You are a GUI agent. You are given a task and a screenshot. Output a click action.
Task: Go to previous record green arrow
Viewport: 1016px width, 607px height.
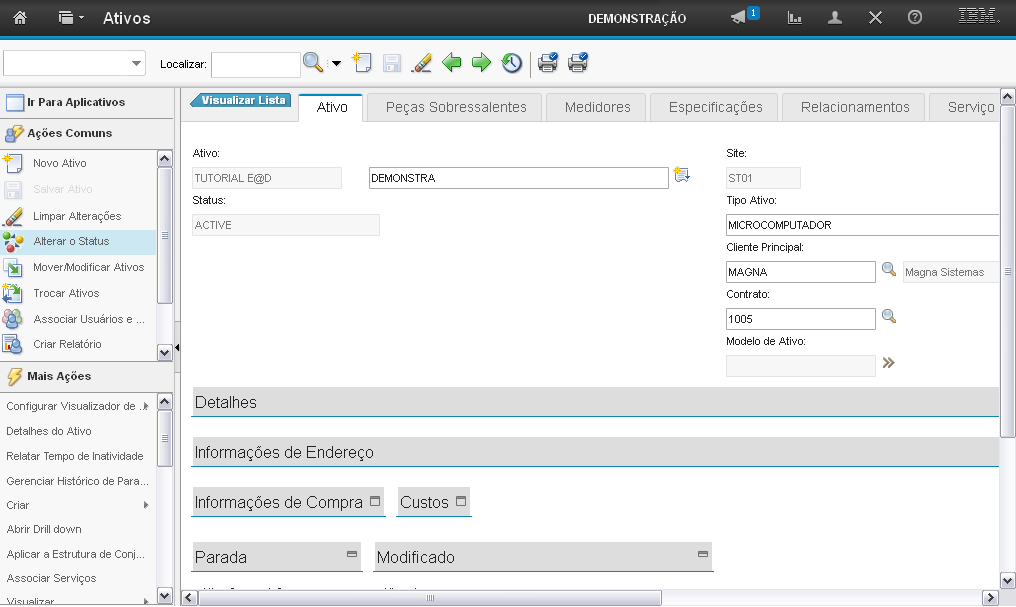point(452,63)
